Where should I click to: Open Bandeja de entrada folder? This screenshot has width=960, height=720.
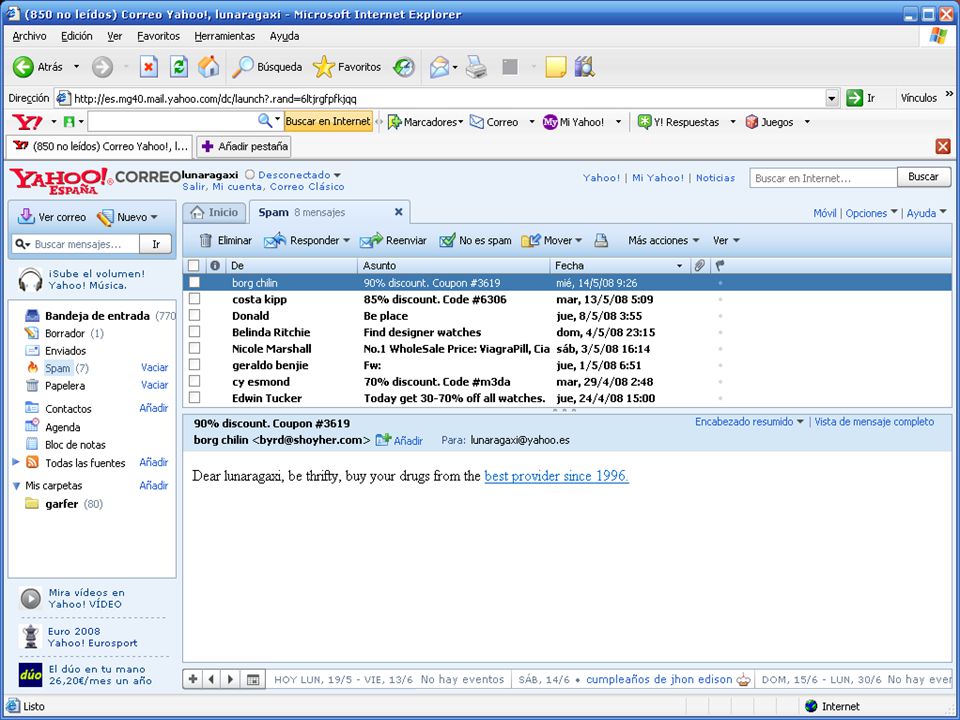(x=97, y=316)
